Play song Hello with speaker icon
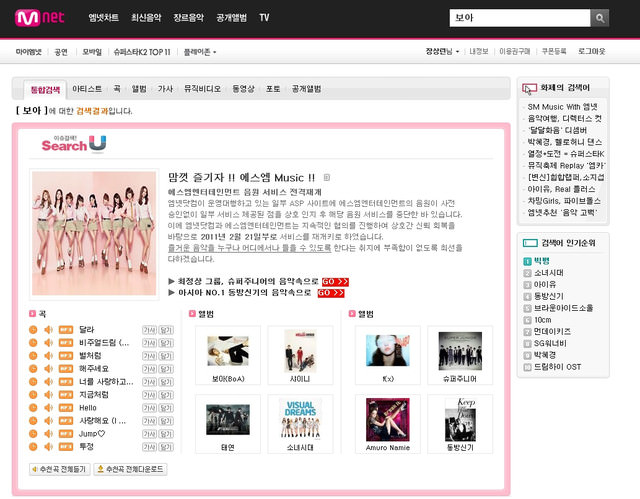 tap(49, 408)
